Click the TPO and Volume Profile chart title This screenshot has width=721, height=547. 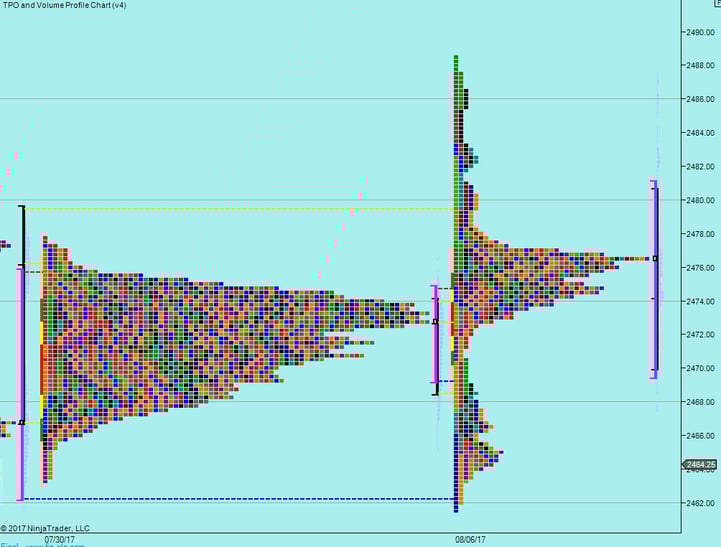[64, 6]
